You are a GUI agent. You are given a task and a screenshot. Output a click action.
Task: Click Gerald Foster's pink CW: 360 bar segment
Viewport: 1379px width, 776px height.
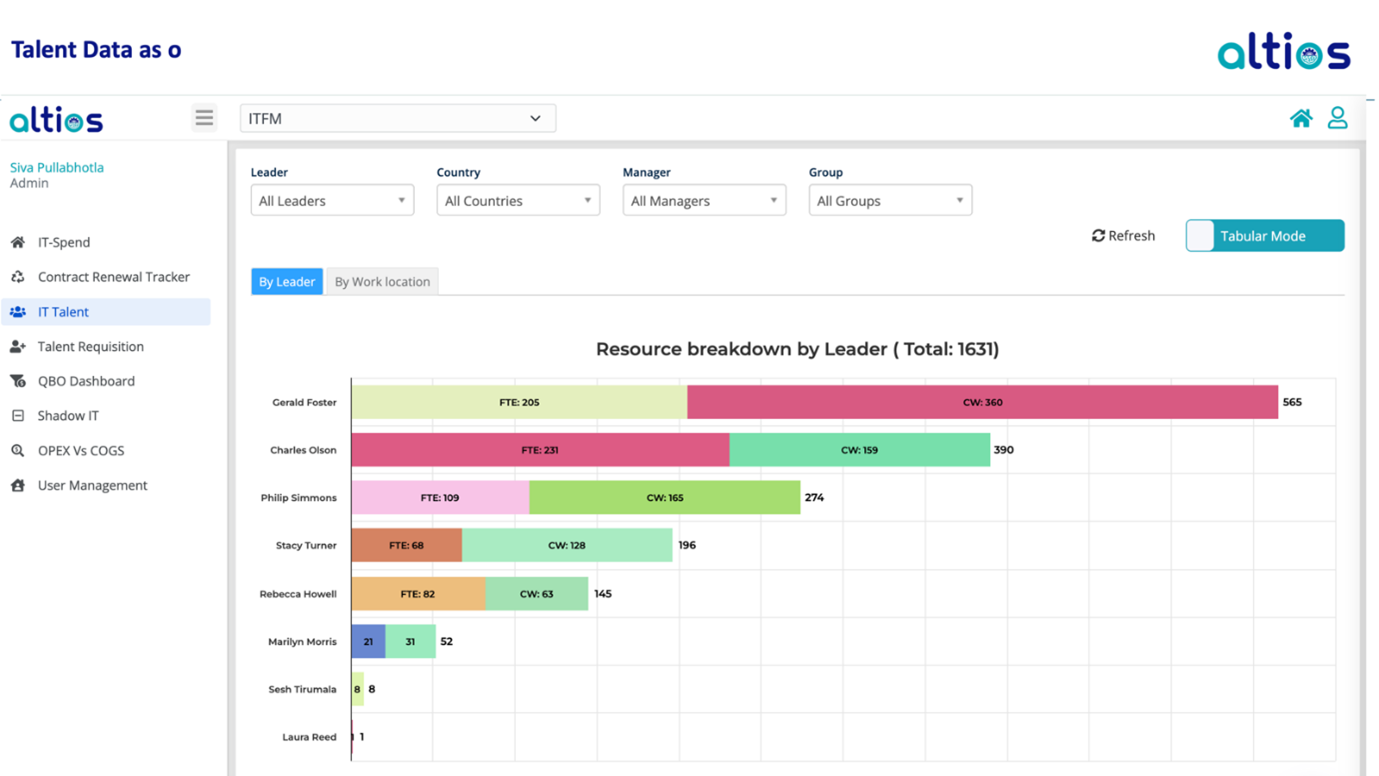(980, 401)
